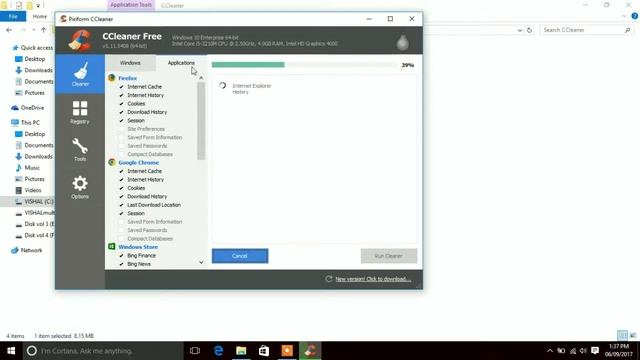Click the pear icon in CCleaner header

[x=402, y=42]
